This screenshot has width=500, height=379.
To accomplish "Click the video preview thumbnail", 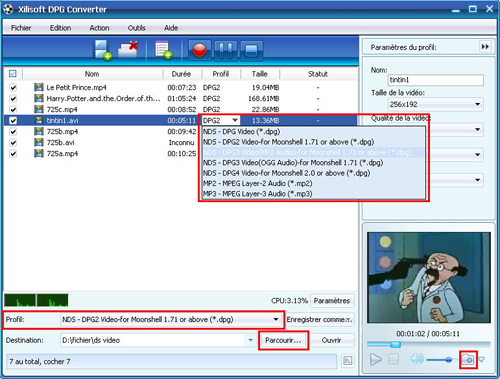I will pyautogui.click(x=429, y=278).
